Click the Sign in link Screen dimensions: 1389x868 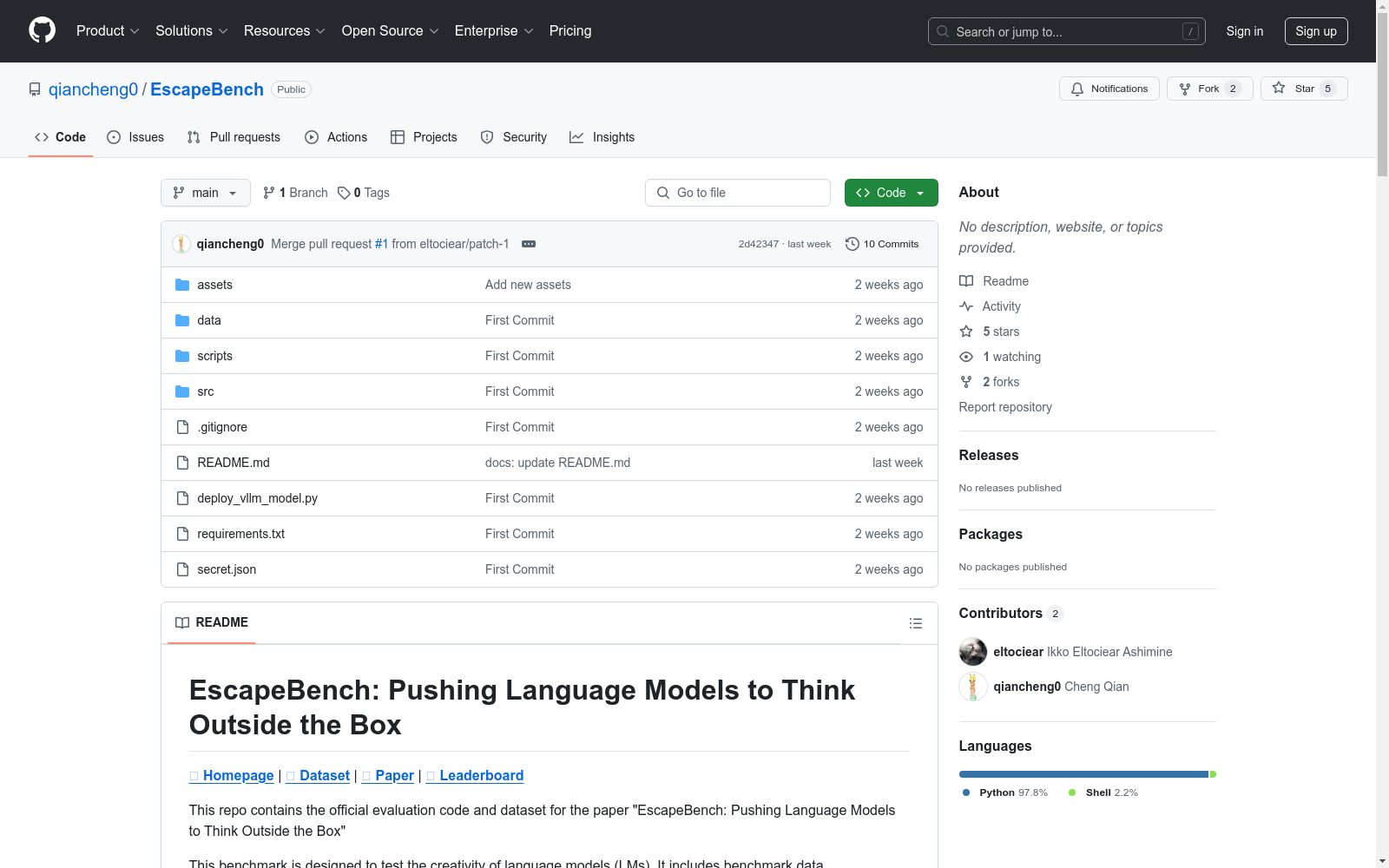point(1245,31)
